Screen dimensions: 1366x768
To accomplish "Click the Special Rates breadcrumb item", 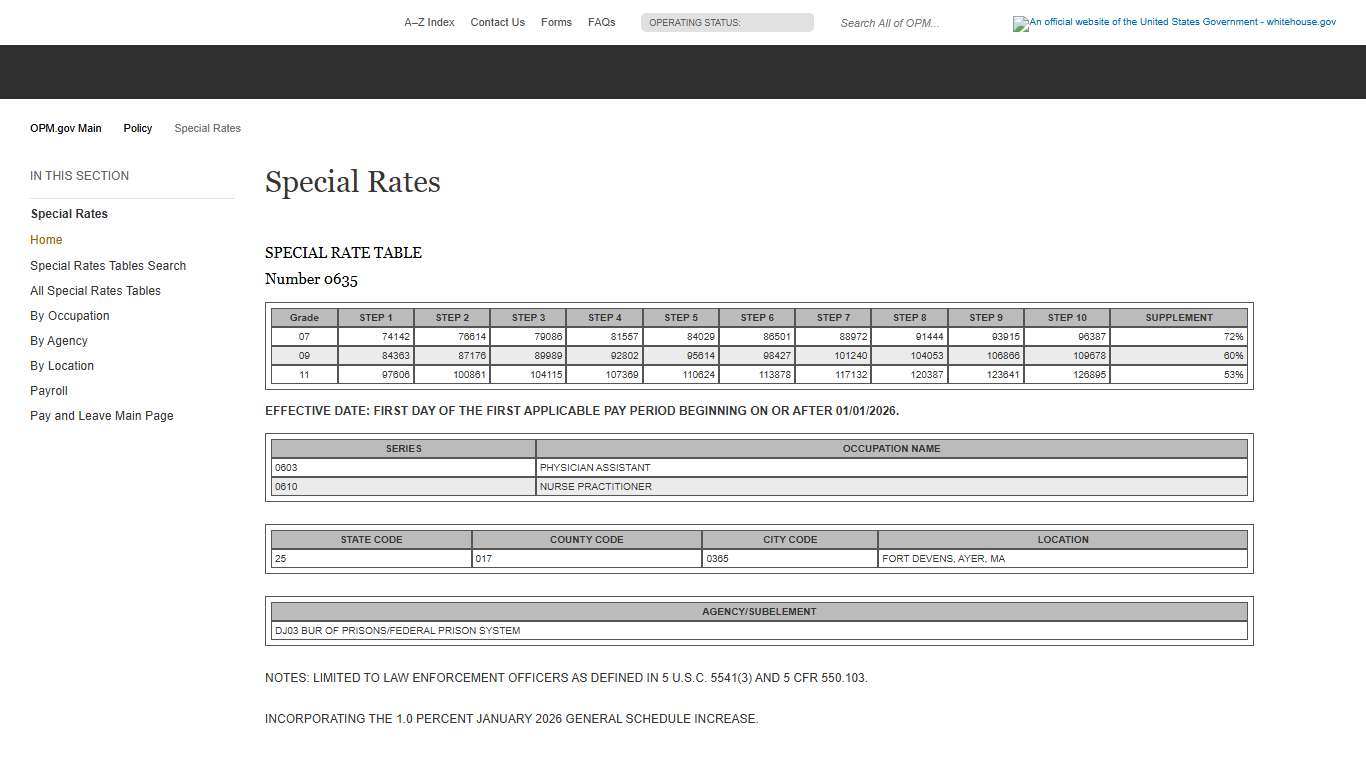I will coord(207,128).
